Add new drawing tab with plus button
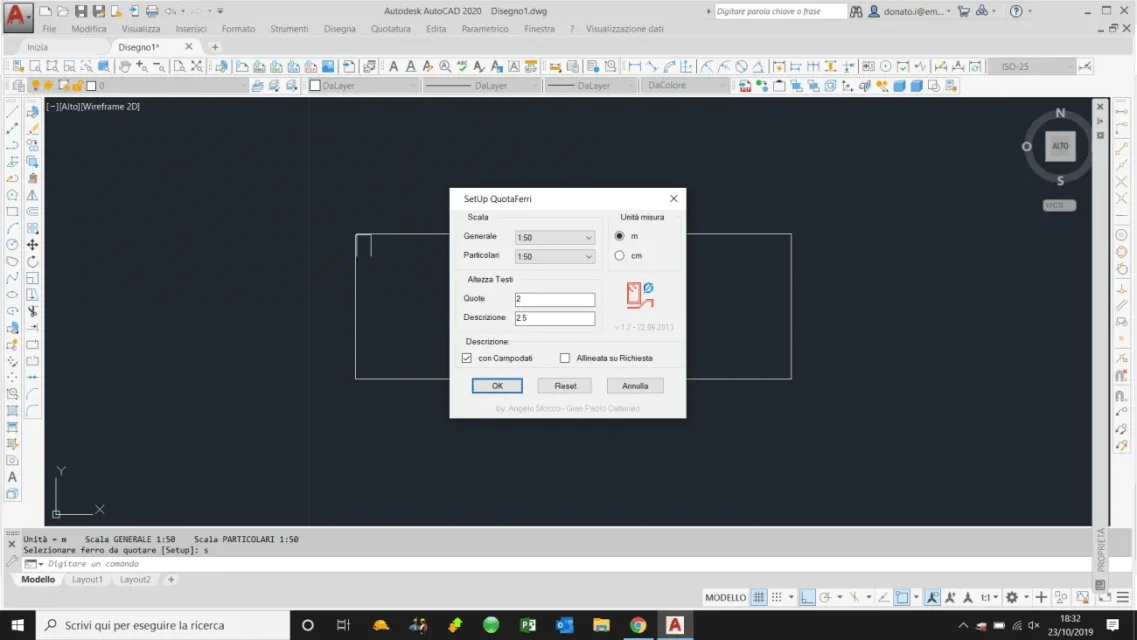Image resolution: width=1137 pixels, height=640 pixels. 215,47
